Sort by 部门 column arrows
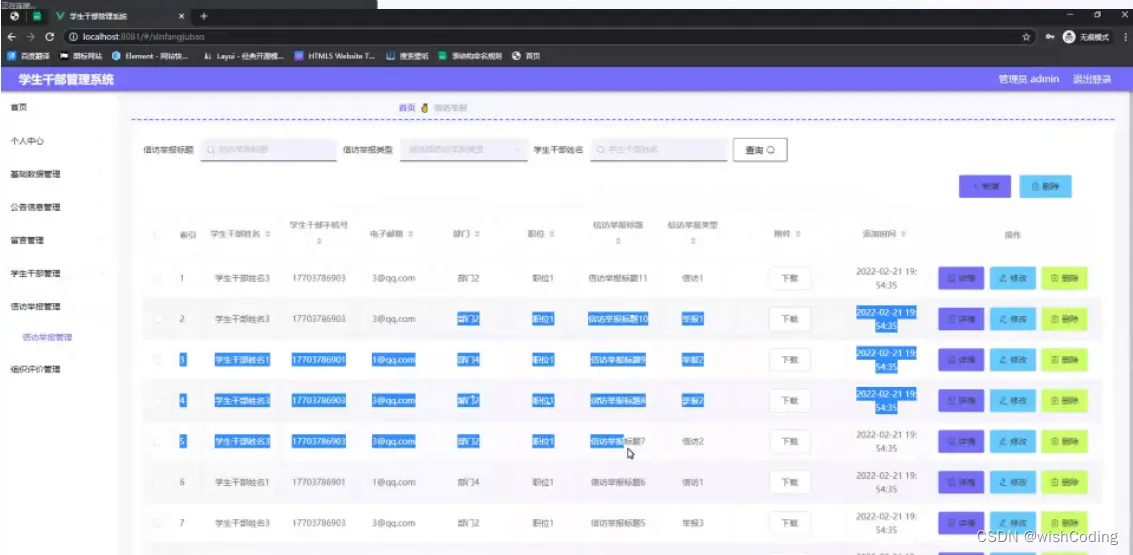Screen dimensions: 1133x555 coord(477,234)
